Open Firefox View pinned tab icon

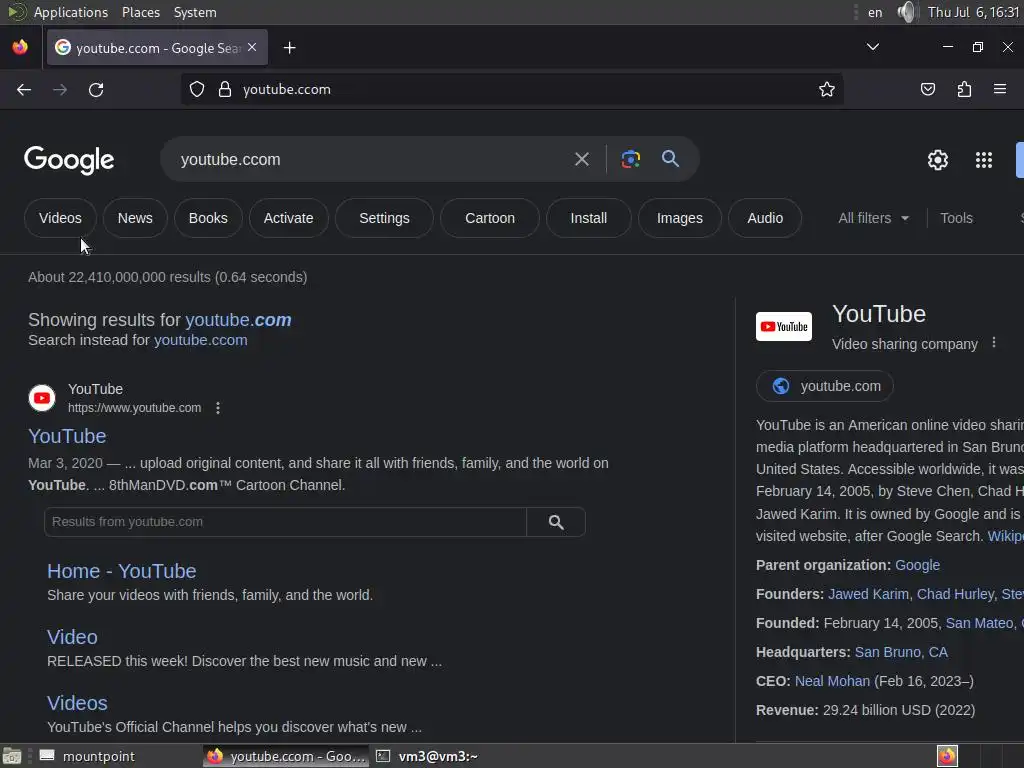click(x=20, y=47)
